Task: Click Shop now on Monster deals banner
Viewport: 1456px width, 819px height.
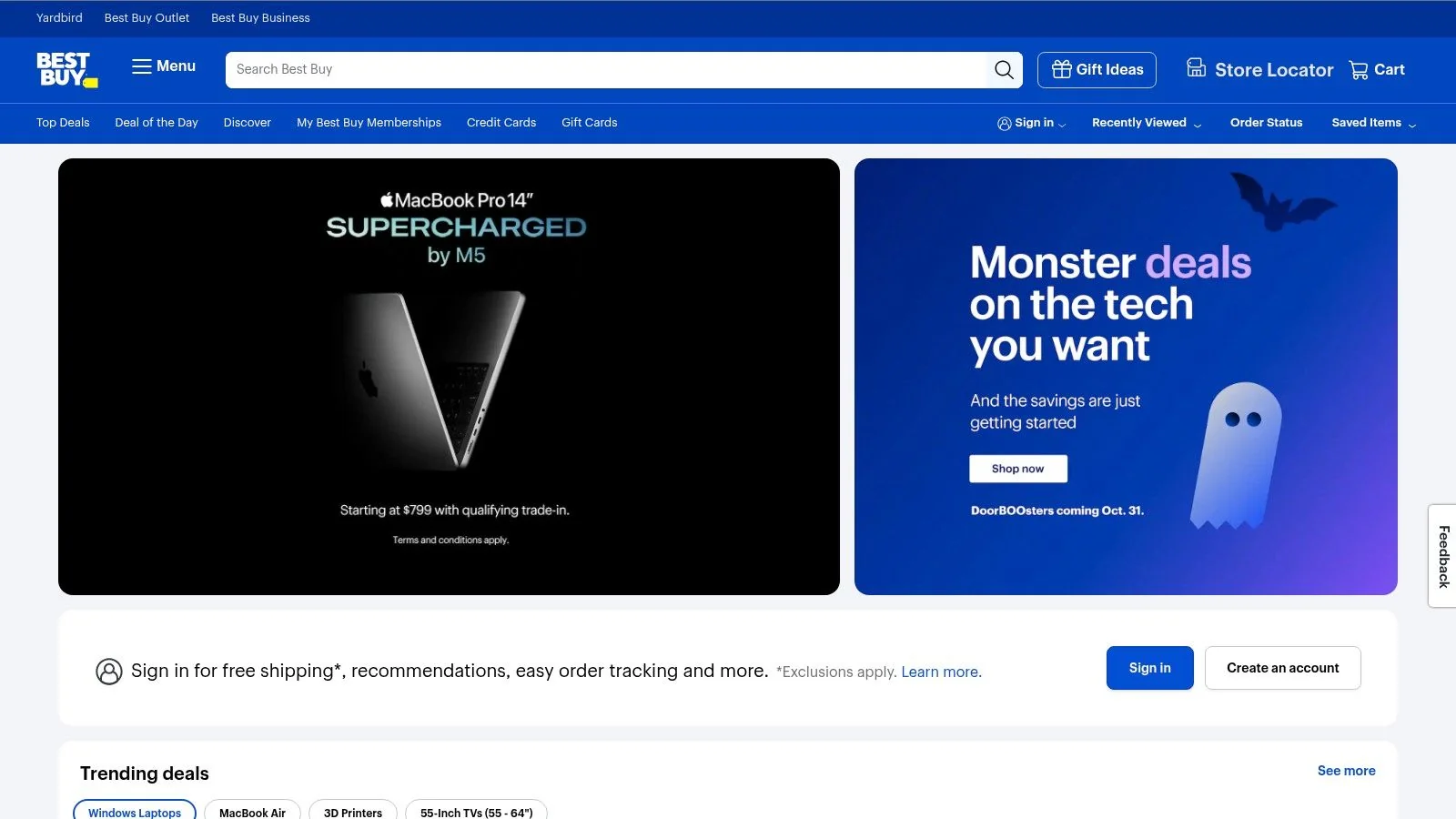Action: (1018, 469)
